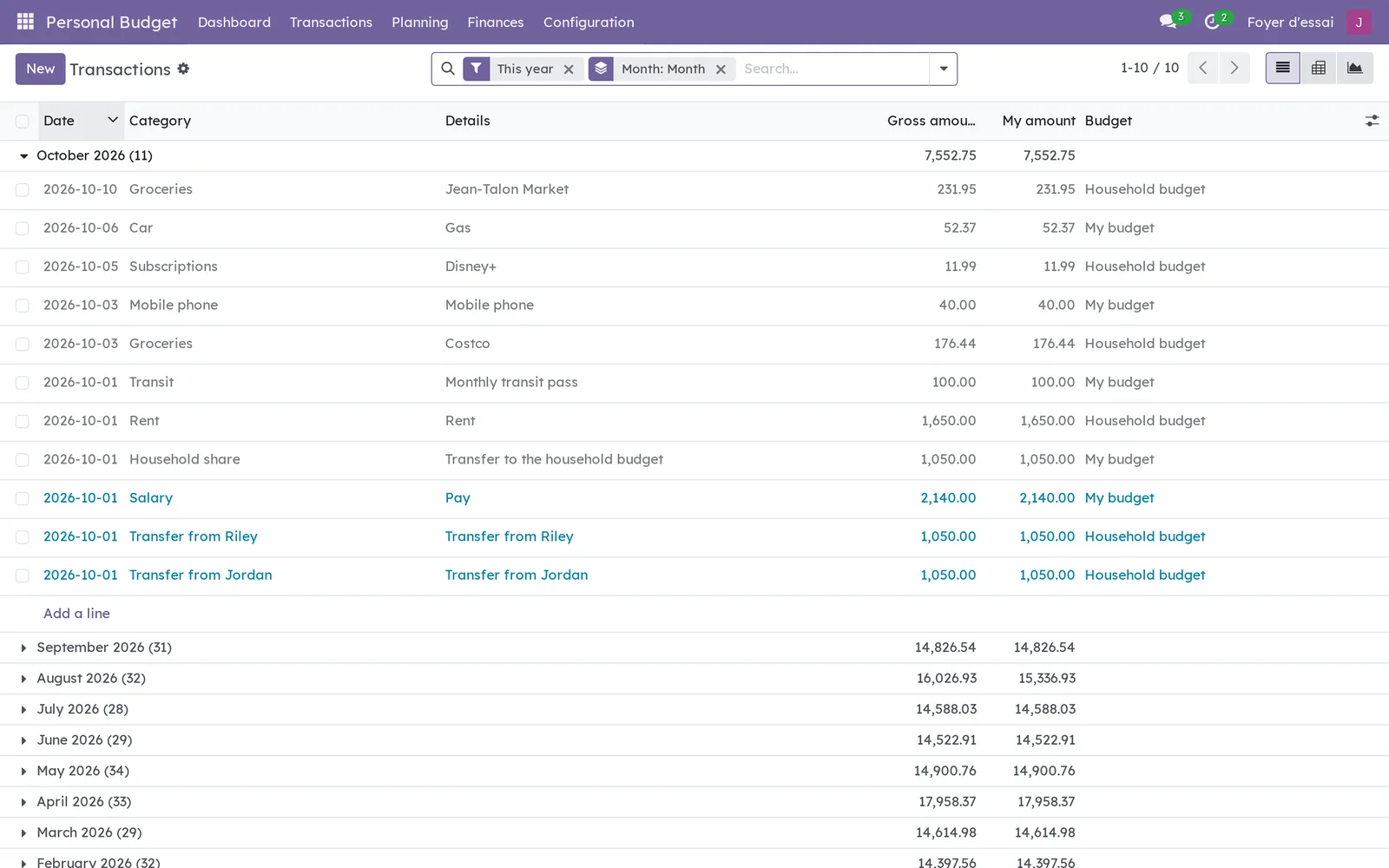Open optional columns adjust icon
This screenshot has height=868, width=1389.
coord(1372,121)
